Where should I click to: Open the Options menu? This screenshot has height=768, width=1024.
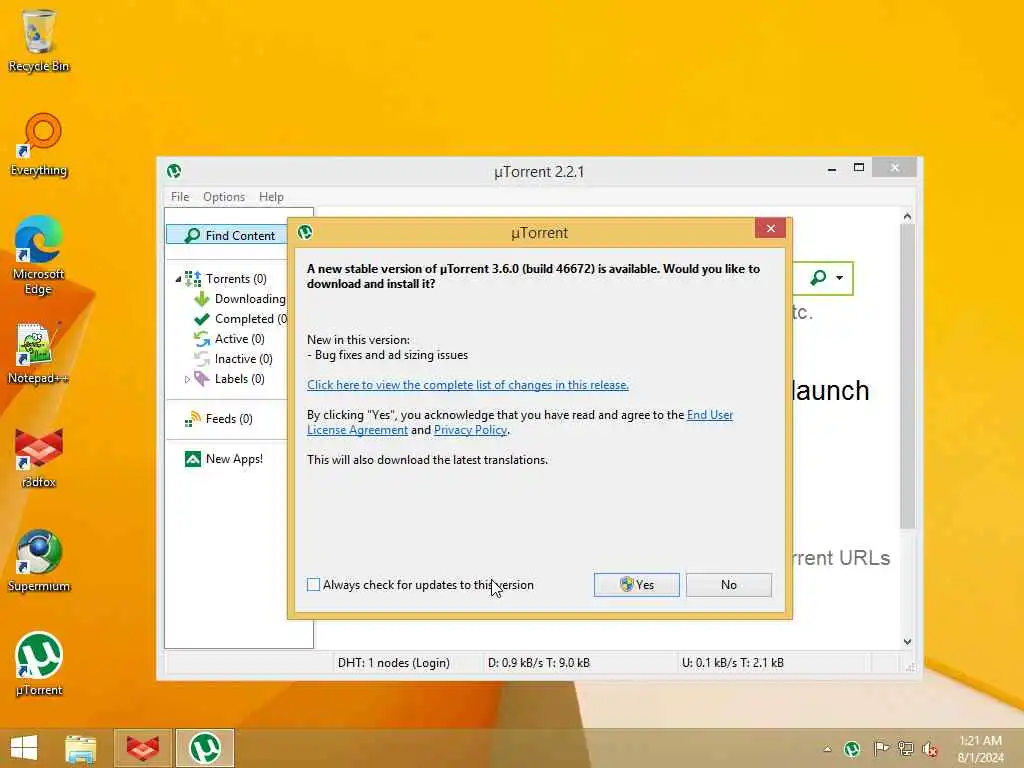[224, 197]
